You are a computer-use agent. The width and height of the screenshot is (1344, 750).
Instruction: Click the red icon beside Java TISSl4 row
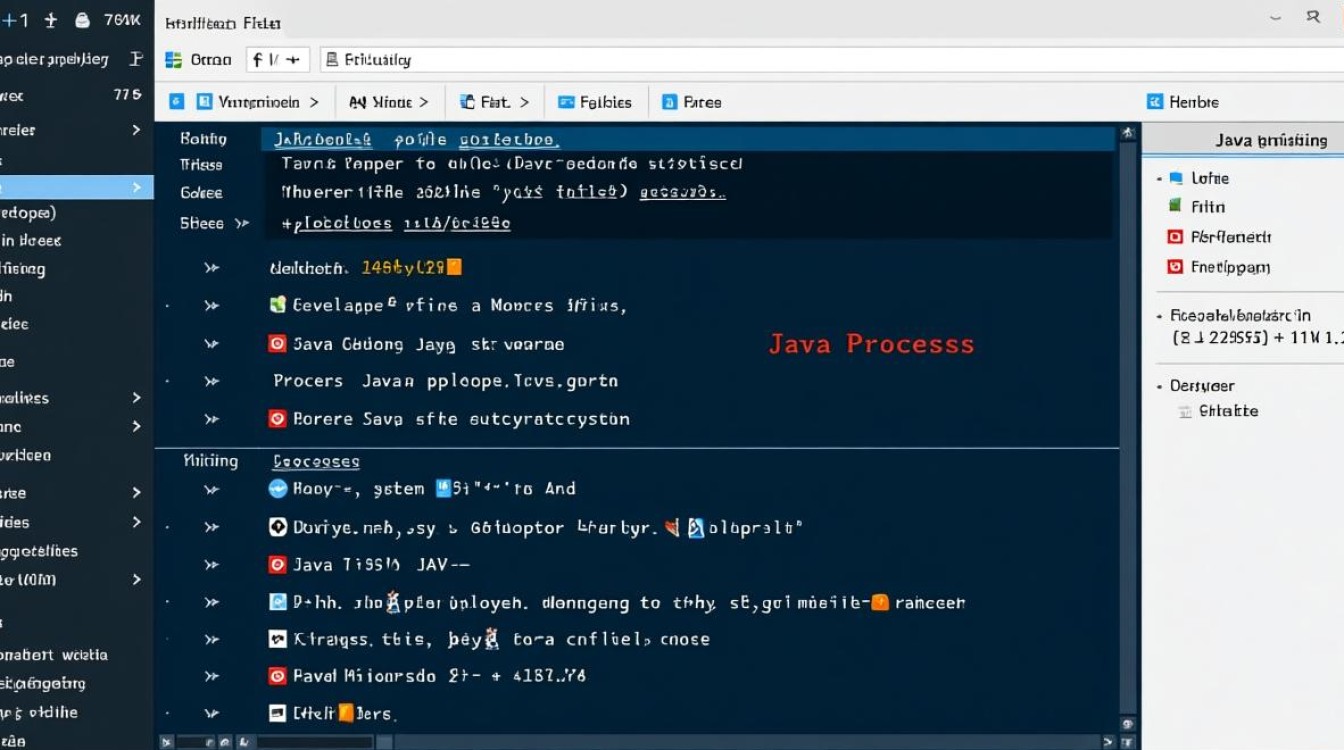[x=278, y=565]
